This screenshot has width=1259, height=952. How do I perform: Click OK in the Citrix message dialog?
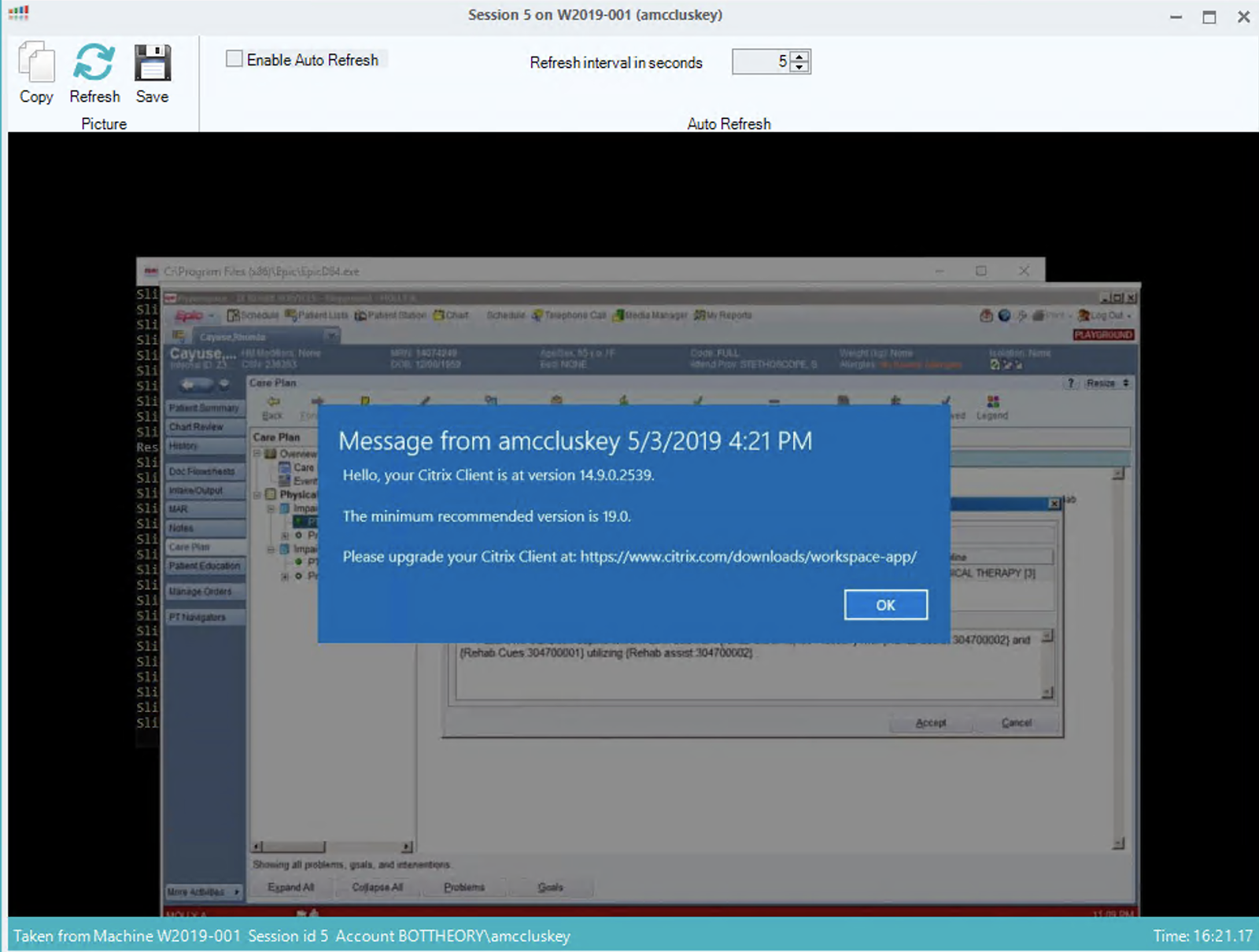(885, 605)
